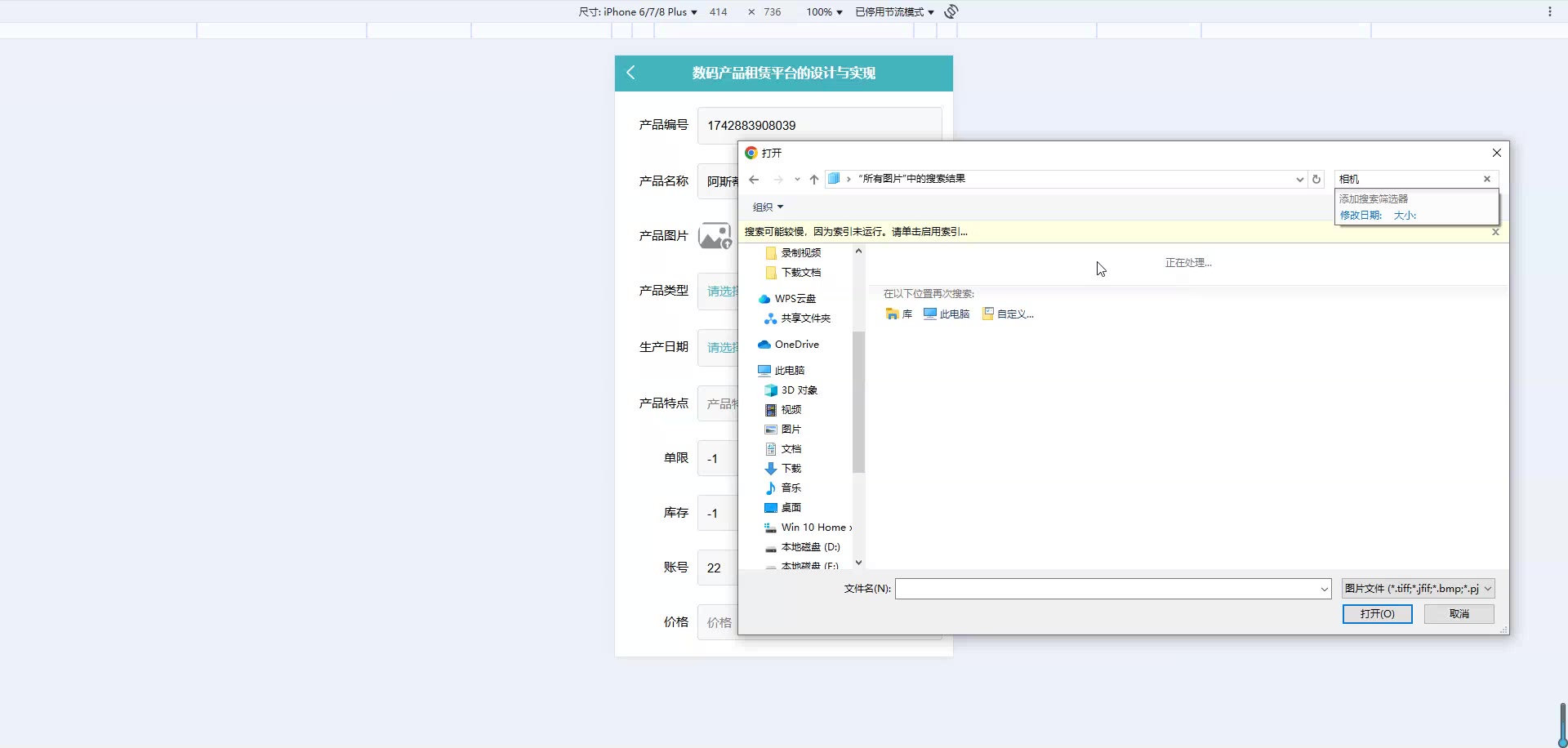
Task: Click the file dialog back arrow
Action: tap(754, 180)
